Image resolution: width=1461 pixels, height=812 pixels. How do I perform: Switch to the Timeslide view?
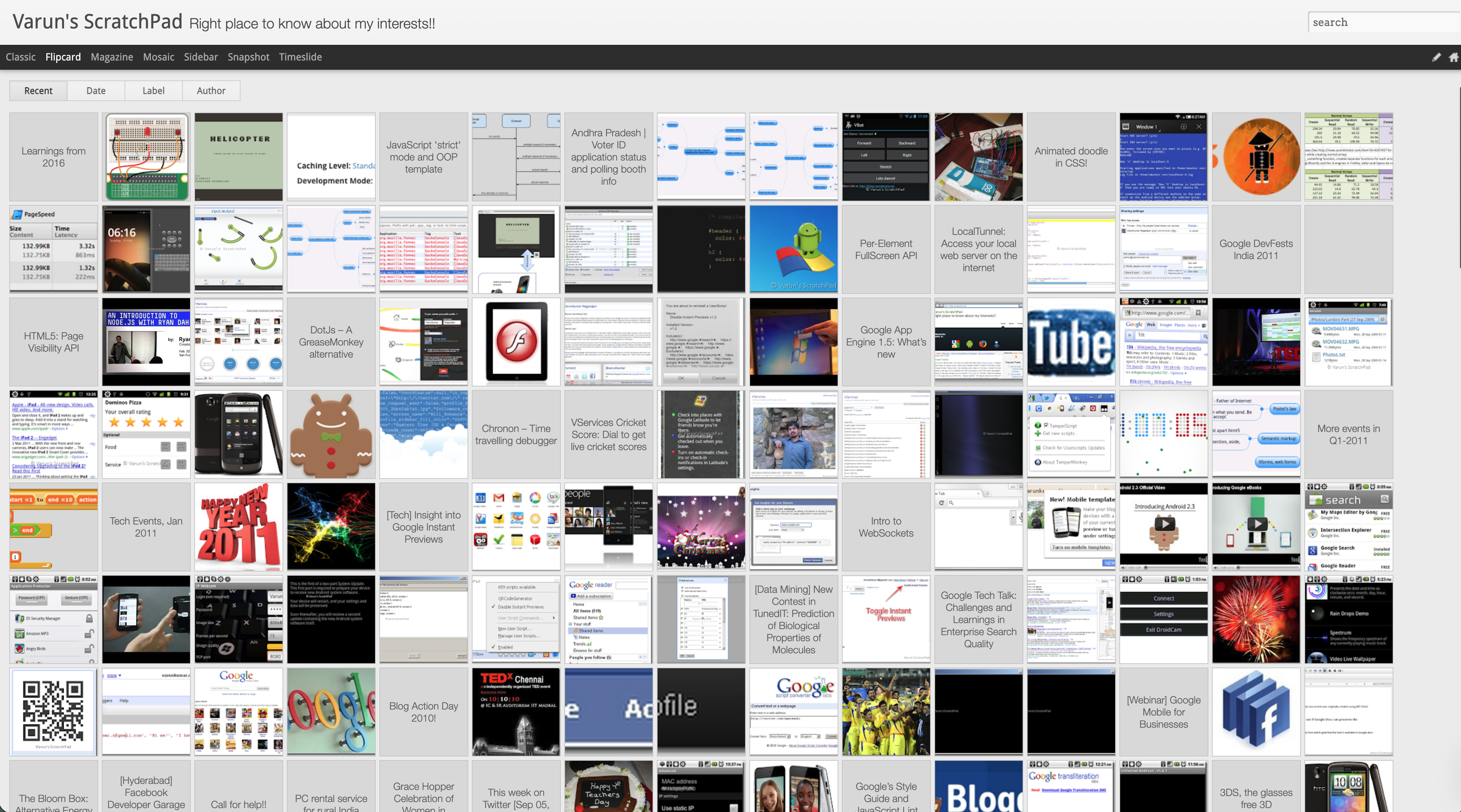click(300, 57)
